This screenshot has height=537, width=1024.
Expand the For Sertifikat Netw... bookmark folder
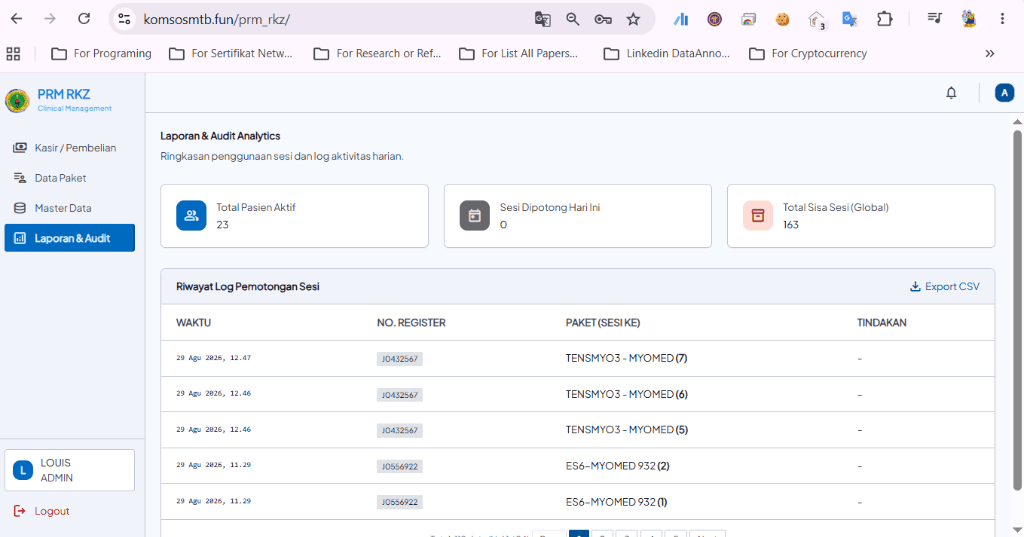pos(231,54)
